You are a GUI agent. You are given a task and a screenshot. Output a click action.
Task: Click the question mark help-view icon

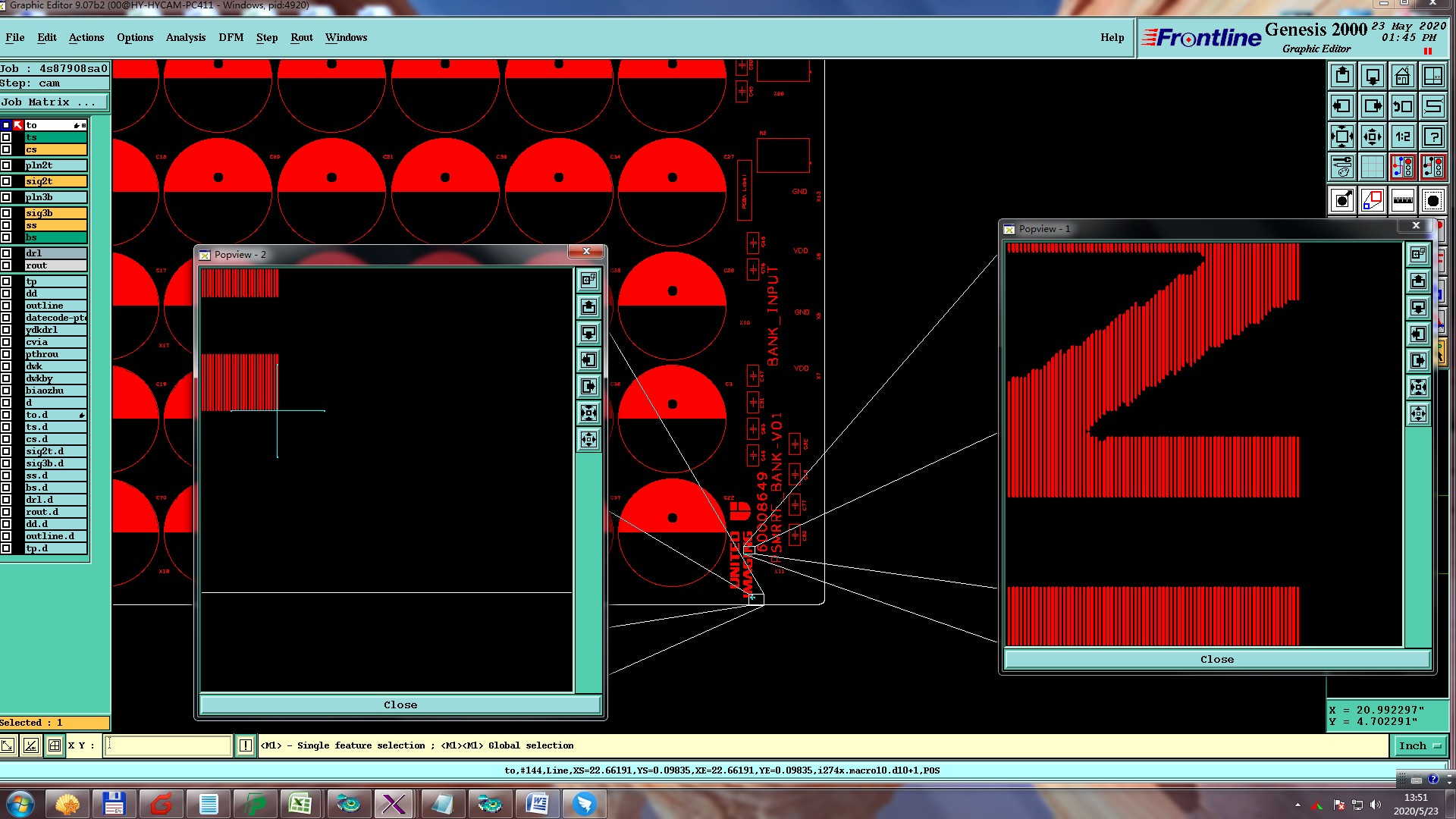(x=1432, y=136)
